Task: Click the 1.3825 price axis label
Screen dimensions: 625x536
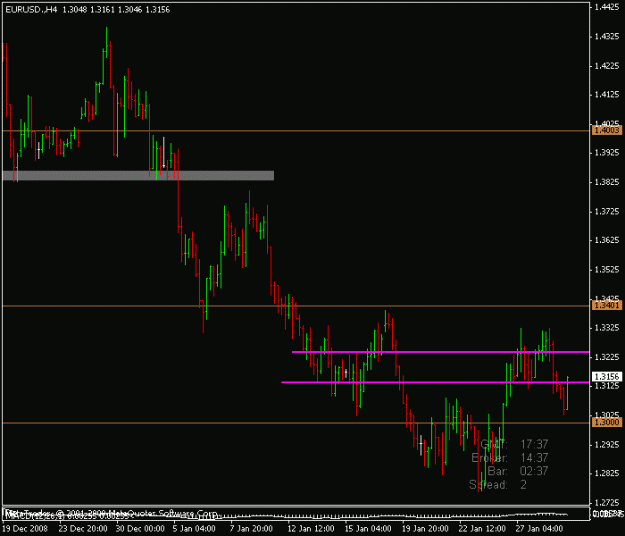Action: [x=607, y=182]
